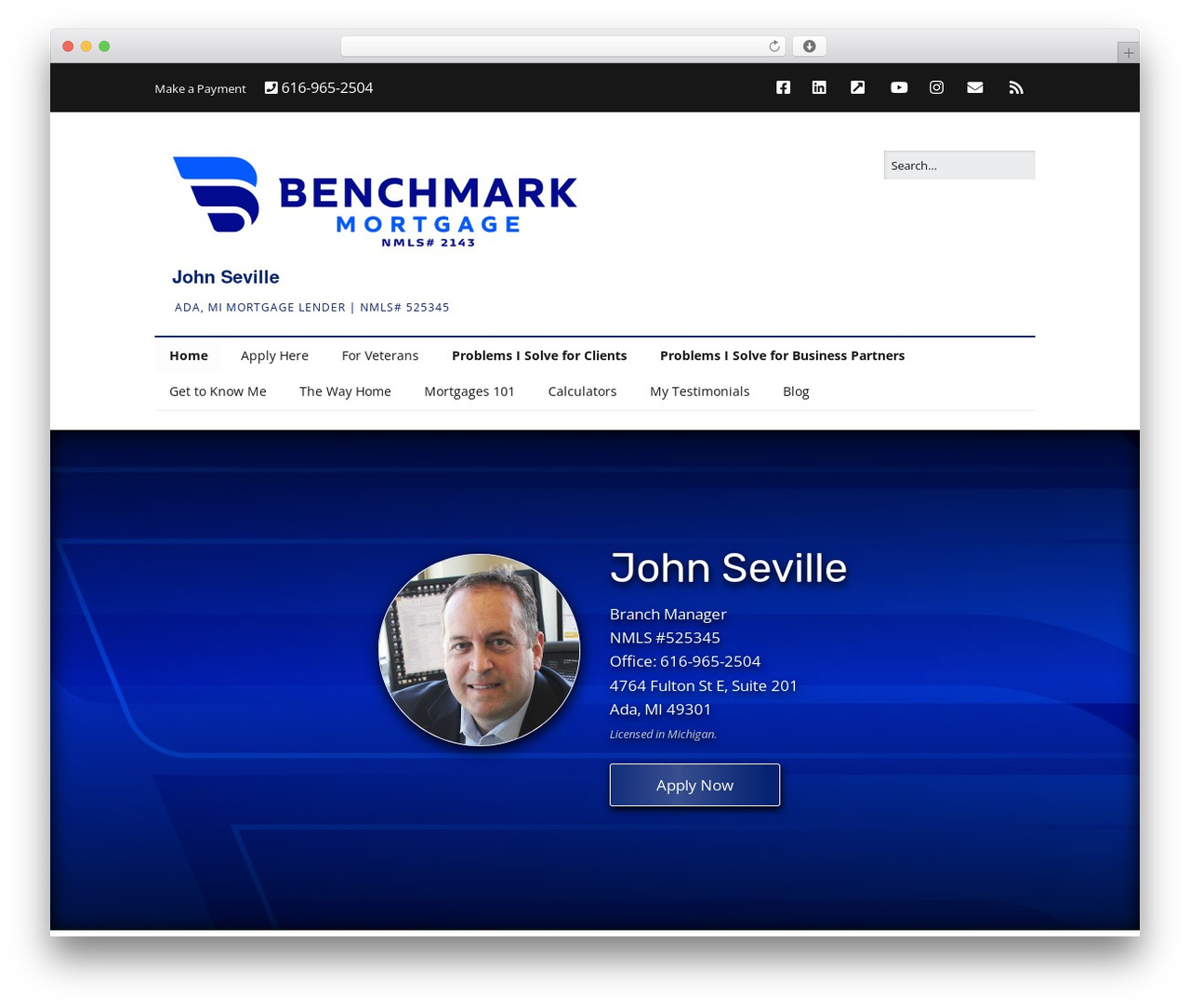1190x1008 pixels.
Task: Open the Blog menu item
Action: (796, 391)
